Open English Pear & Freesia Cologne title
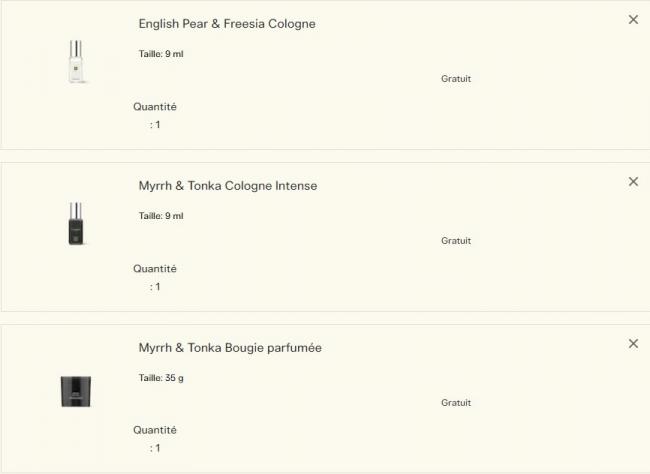 pos(227,24)
